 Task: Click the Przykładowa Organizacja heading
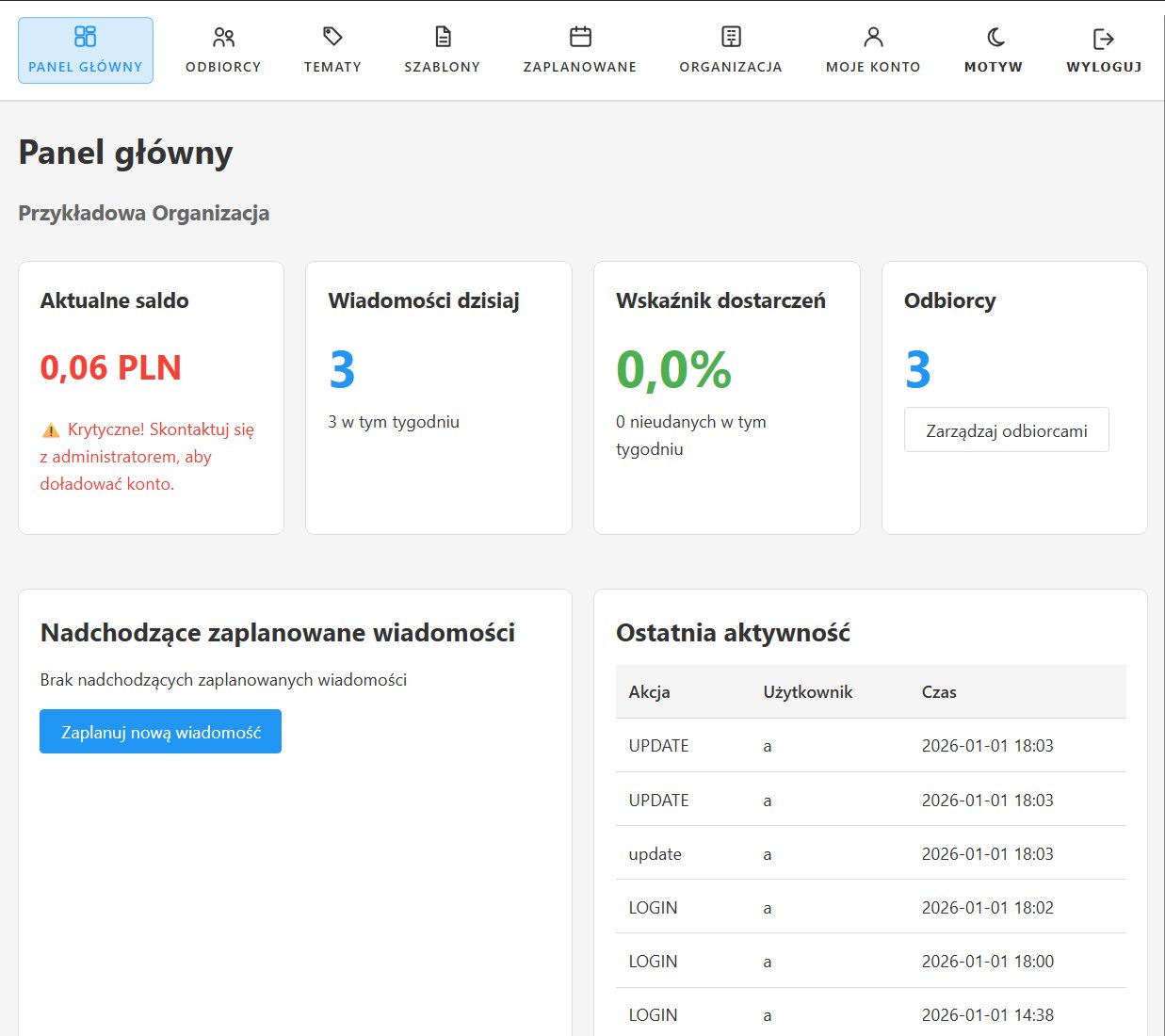(x=143, y=213)
